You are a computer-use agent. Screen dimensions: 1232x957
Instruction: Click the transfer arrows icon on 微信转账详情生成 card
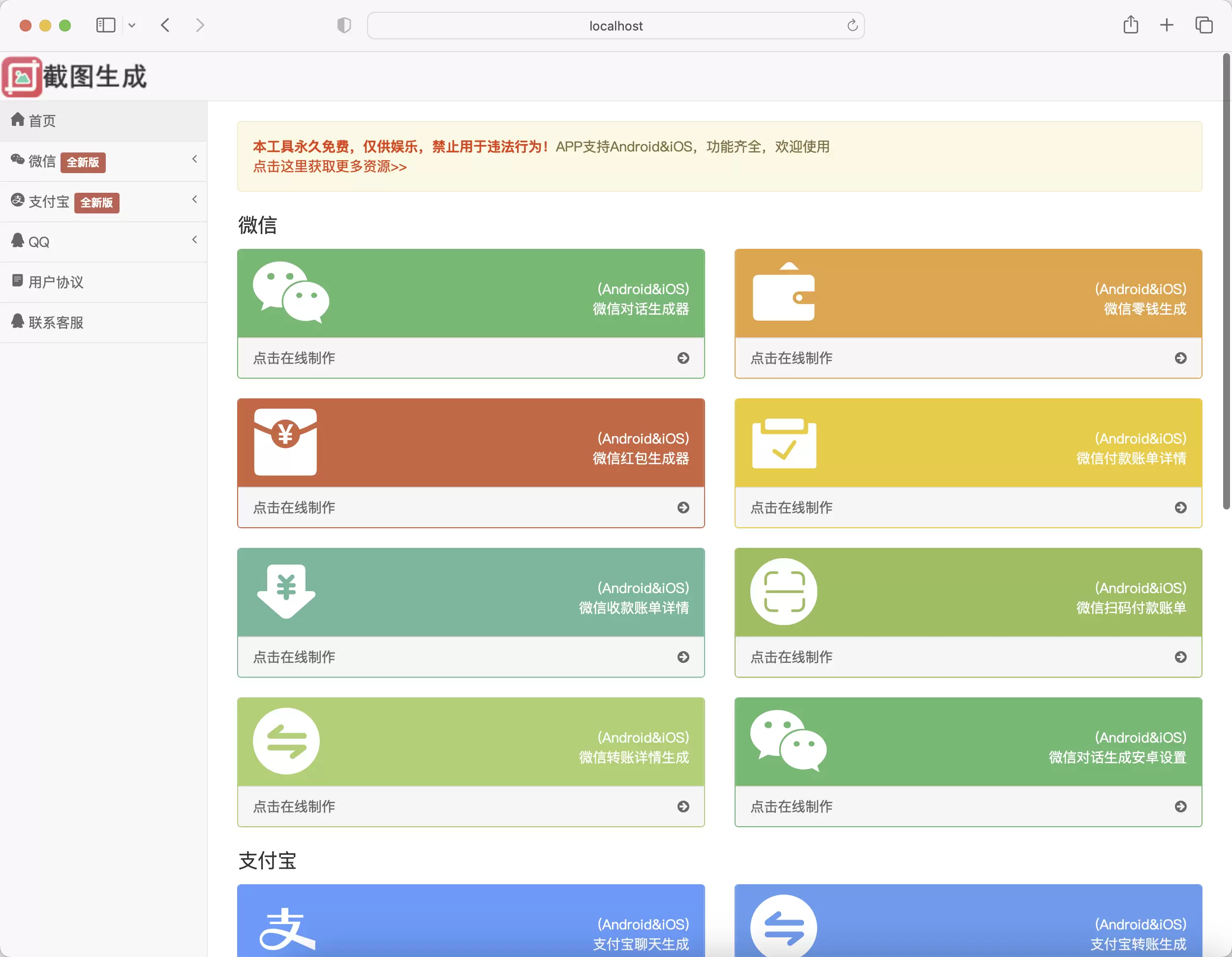click(x=286, y=741)
